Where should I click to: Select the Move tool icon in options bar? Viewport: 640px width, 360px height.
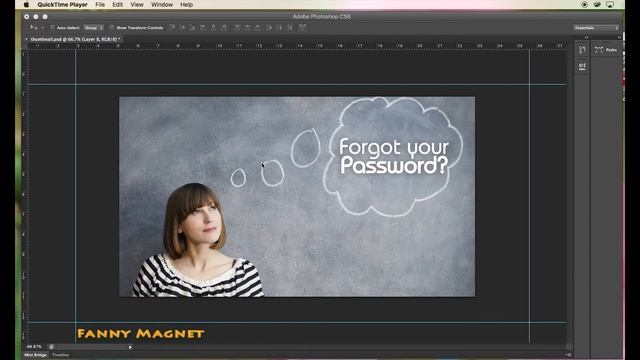34,28
